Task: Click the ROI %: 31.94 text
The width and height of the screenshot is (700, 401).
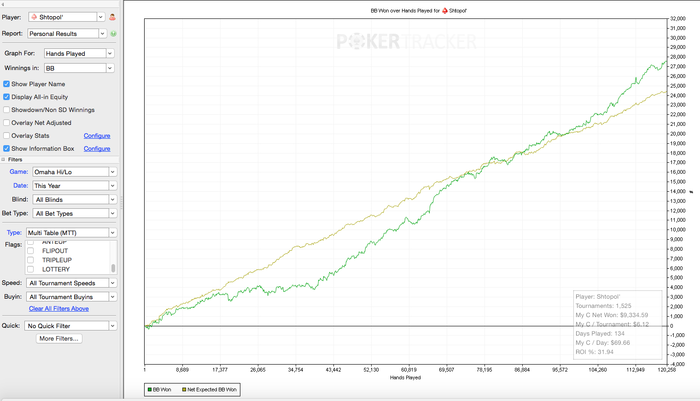Action: (595, 352)
